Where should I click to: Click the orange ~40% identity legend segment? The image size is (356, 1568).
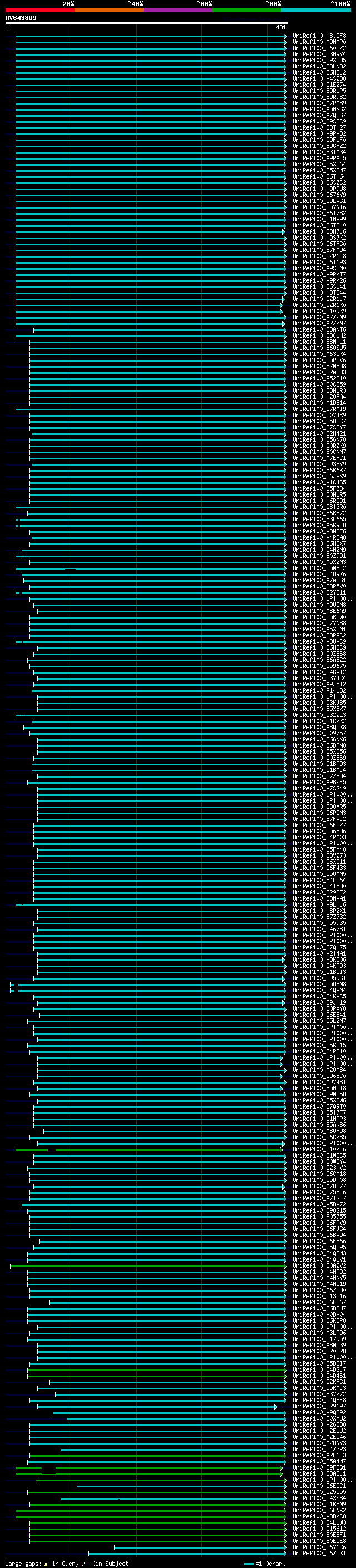(x=109, y=10)
